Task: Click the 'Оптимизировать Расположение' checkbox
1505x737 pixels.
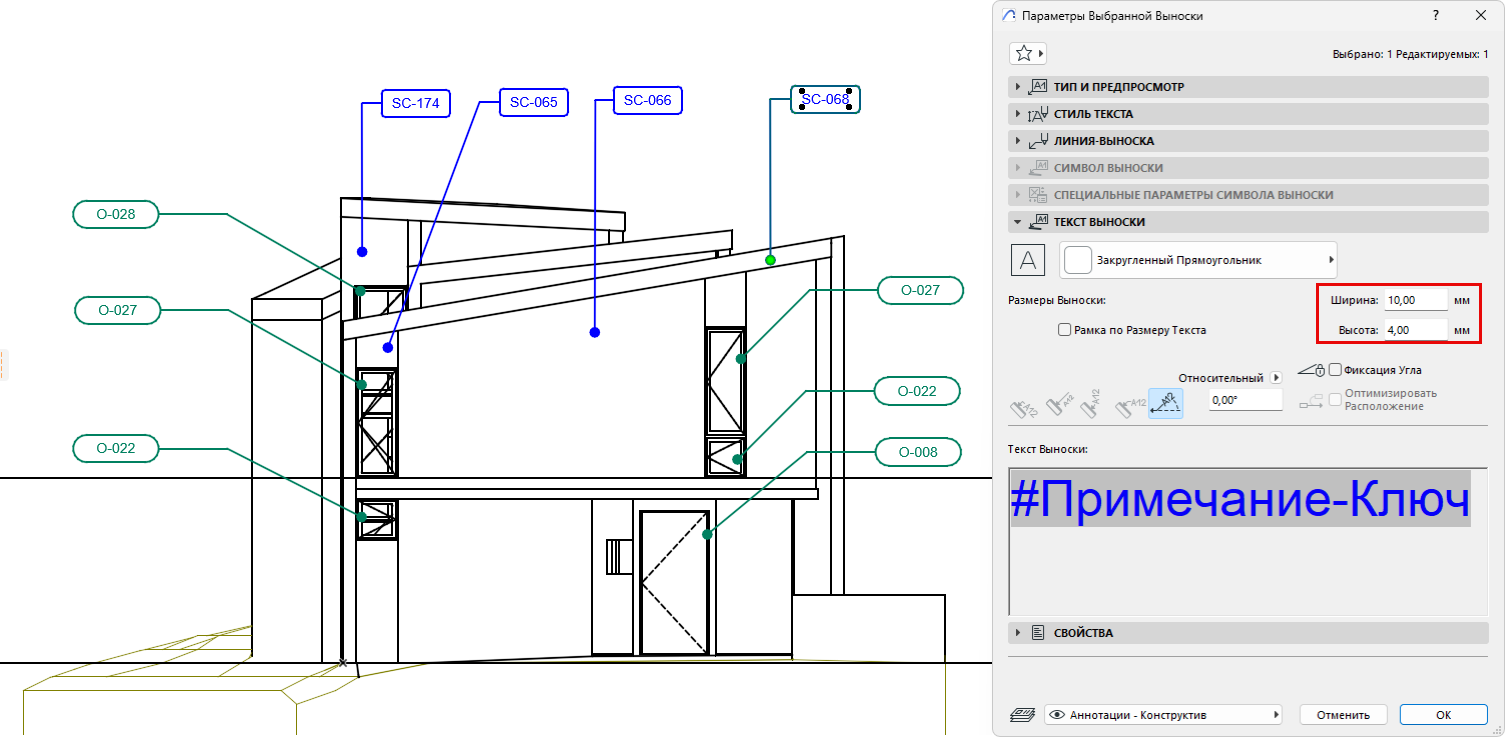Action: tap(1335, 399)
